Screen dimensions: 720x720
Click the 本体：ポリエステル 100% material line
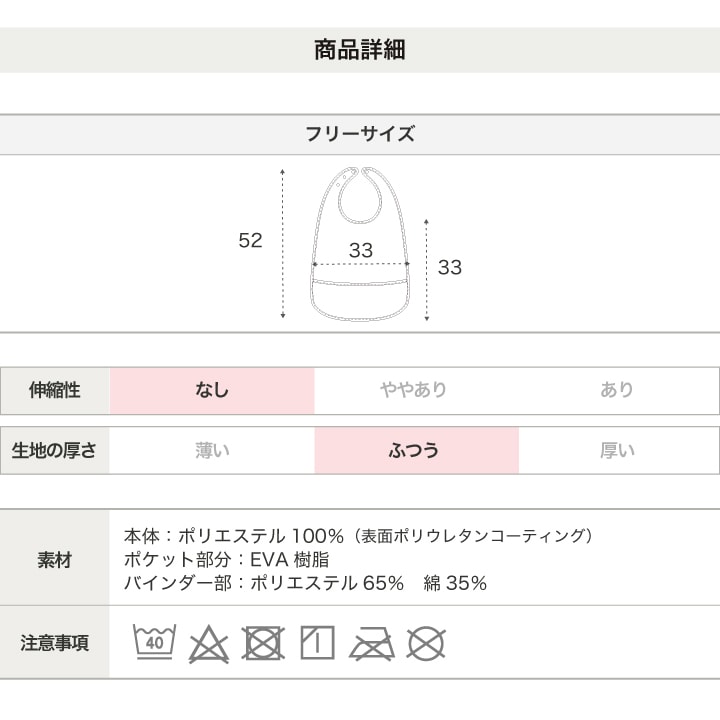pos(358,536)
